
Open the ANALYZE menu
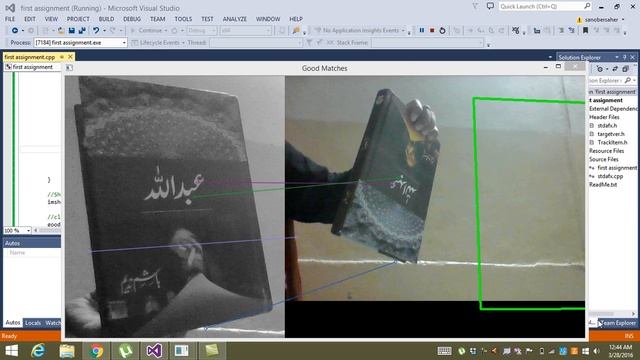tap(235, 19)
